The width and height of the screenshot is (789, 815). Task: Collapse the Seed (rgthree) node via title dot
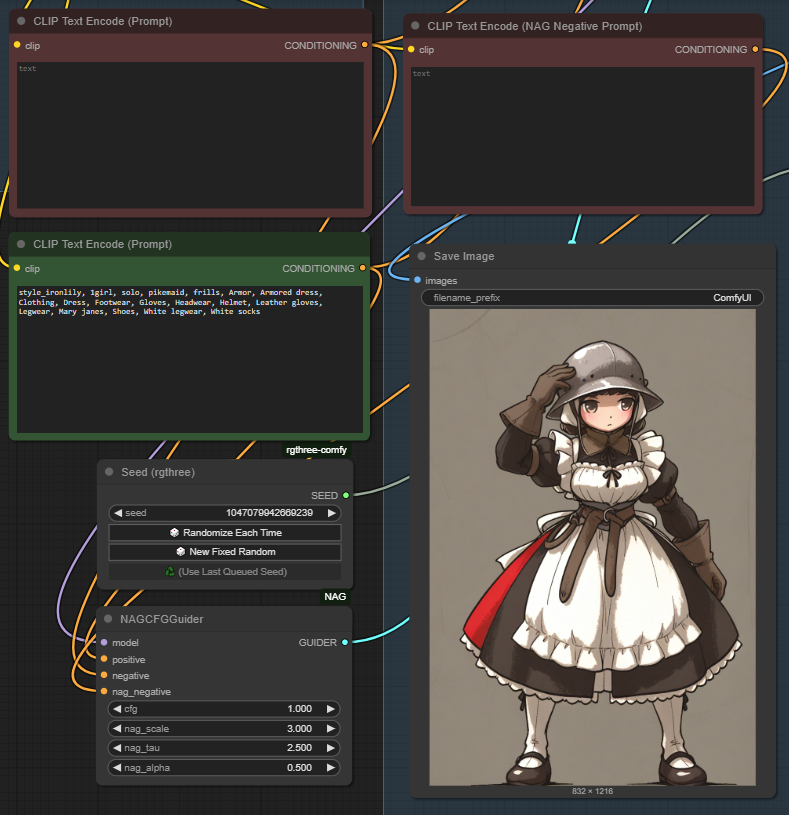click(109, 472)
